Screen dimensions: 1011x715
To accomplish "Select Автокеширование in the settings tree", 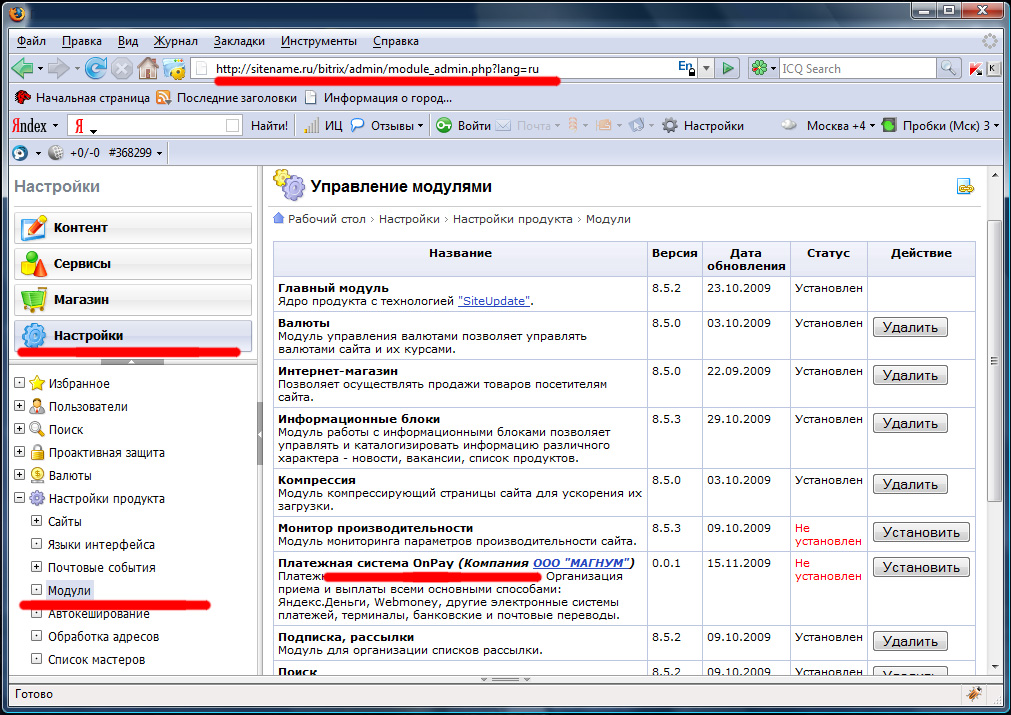I will click(98, 613).
